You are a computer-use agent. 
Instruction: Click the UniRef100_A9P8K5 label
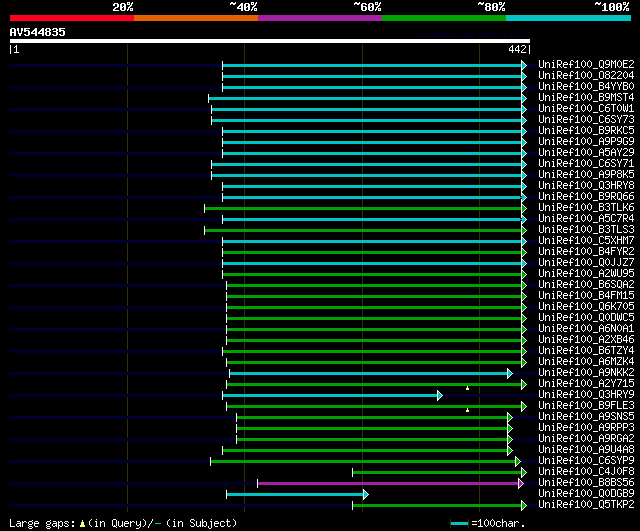click(x=586, y=175)
